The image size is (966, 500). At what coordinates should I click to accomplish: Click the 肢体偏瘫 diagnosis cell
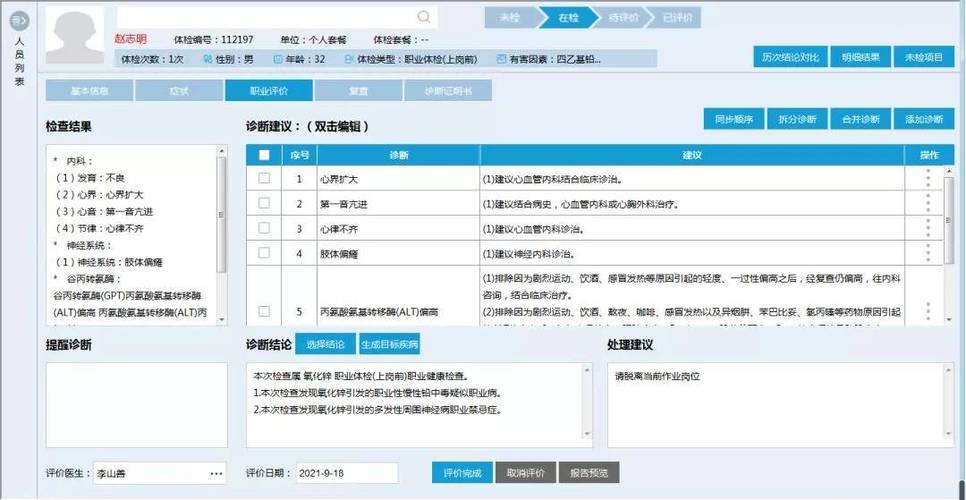tap(399, 253)
